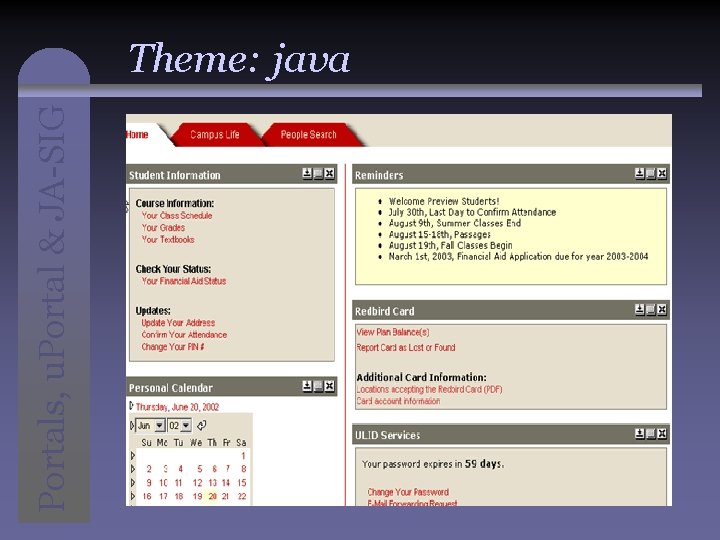Click the Student Information channel title
The width and height of the screenshot is (720, 540).
(x=174, y=175)
